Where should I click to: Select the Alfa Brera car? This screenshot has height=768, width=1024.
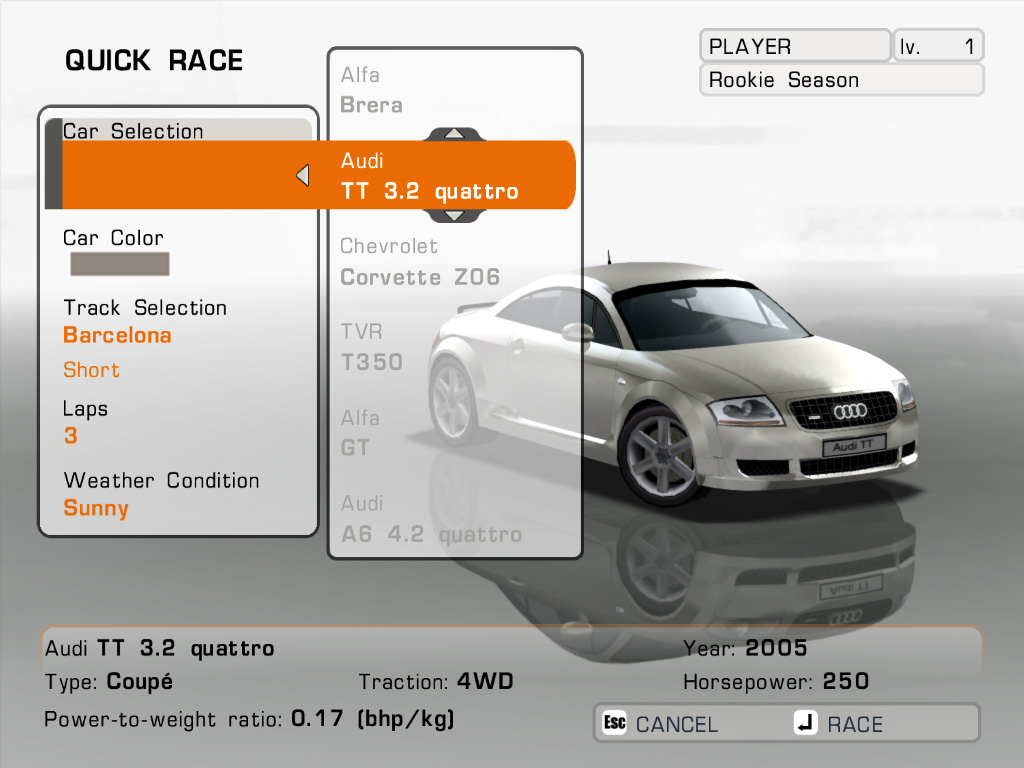[x=372, y=90]
